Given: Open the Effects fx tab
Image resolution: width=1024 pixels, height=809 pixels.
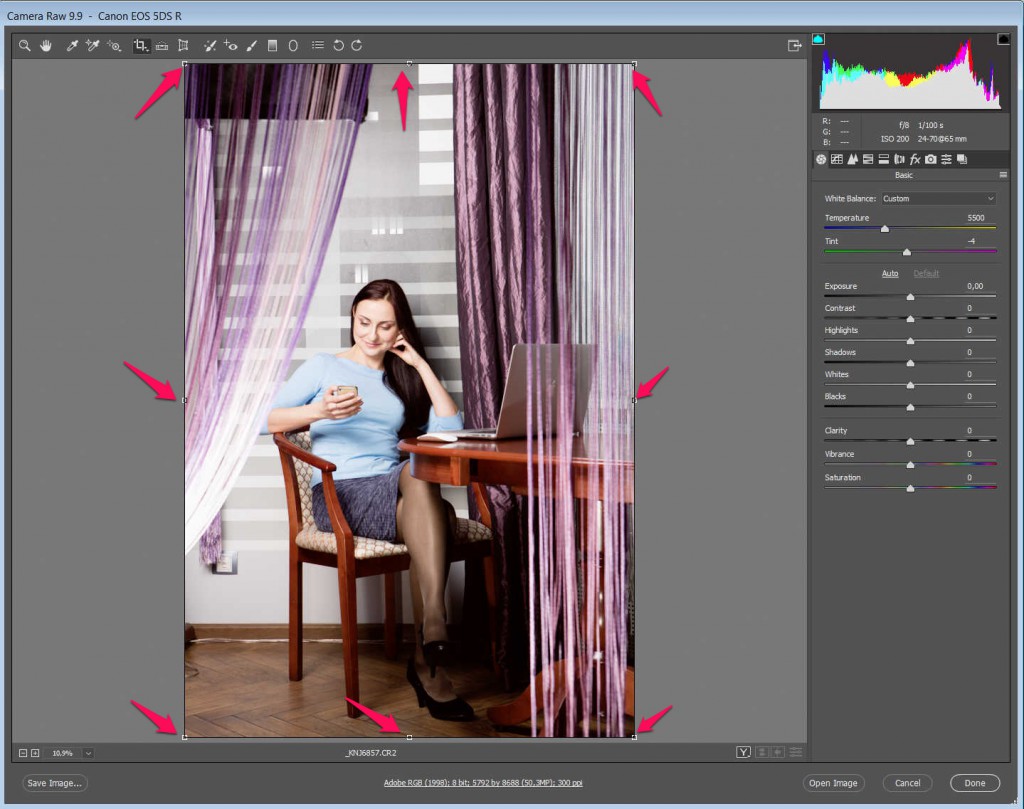Looking at the screenshot, I should [915, 159].
